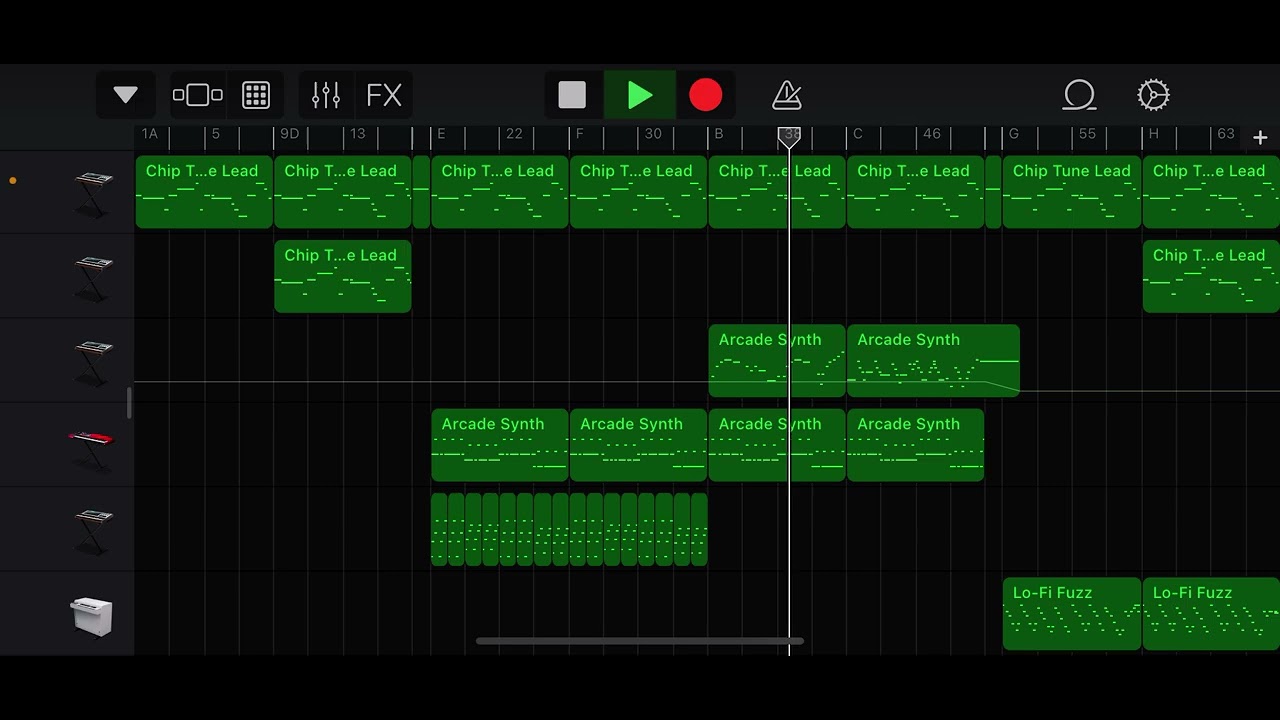Viewport: 1280px width, 720px height.
Task: Tap bar 46 on the ruler
Action: (932, 134)
